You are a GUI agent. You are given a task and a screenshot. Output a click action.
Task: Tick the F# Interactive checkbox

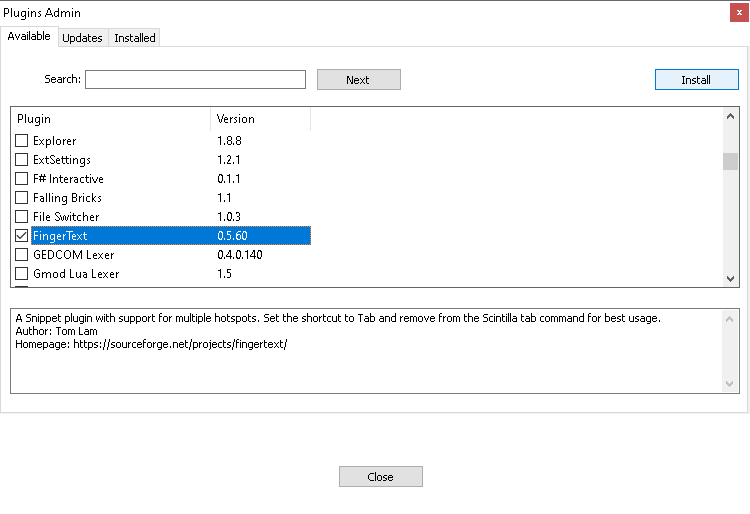coord(22,178)
